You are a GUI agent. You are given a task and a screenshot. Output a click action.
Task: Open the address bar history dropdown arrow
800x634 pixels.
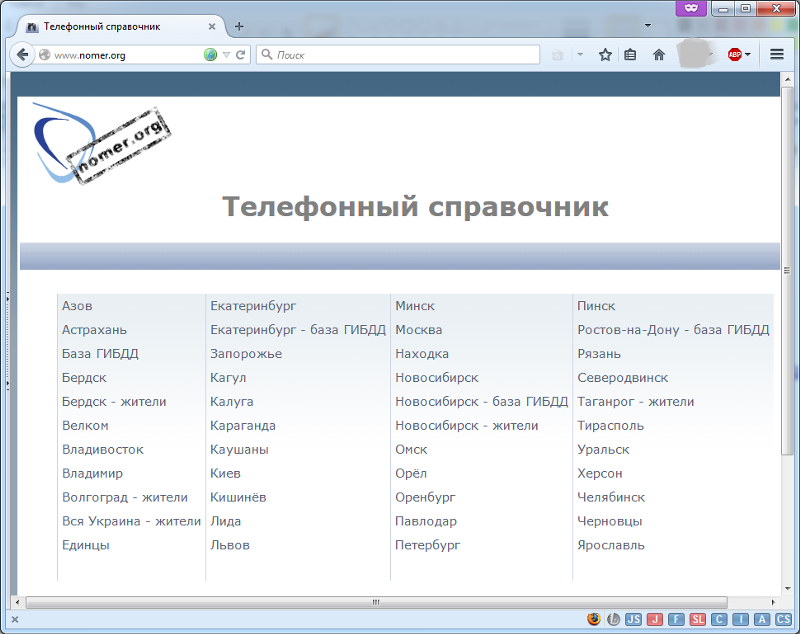[227, 55]
